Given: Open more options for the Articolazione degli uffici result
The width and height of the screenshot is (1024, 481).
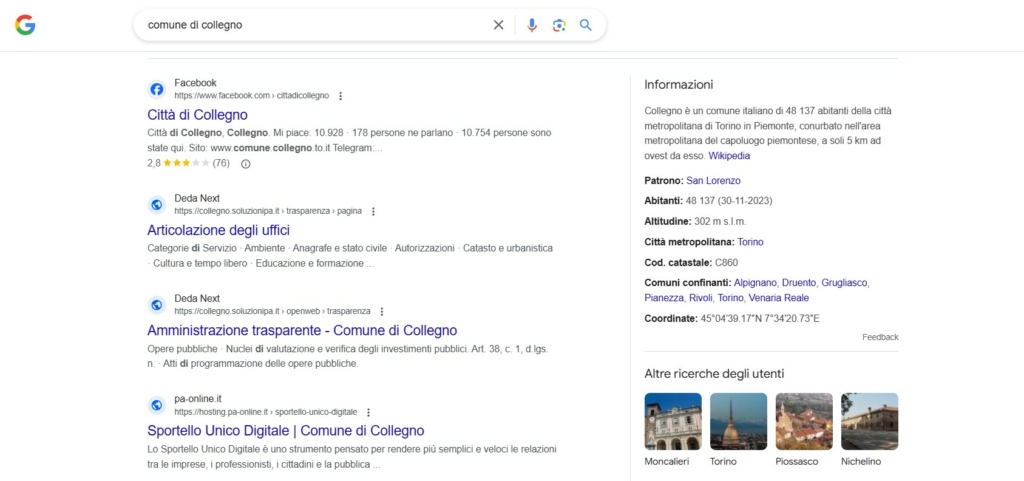Looking at the screenshot, I should 373,211.
